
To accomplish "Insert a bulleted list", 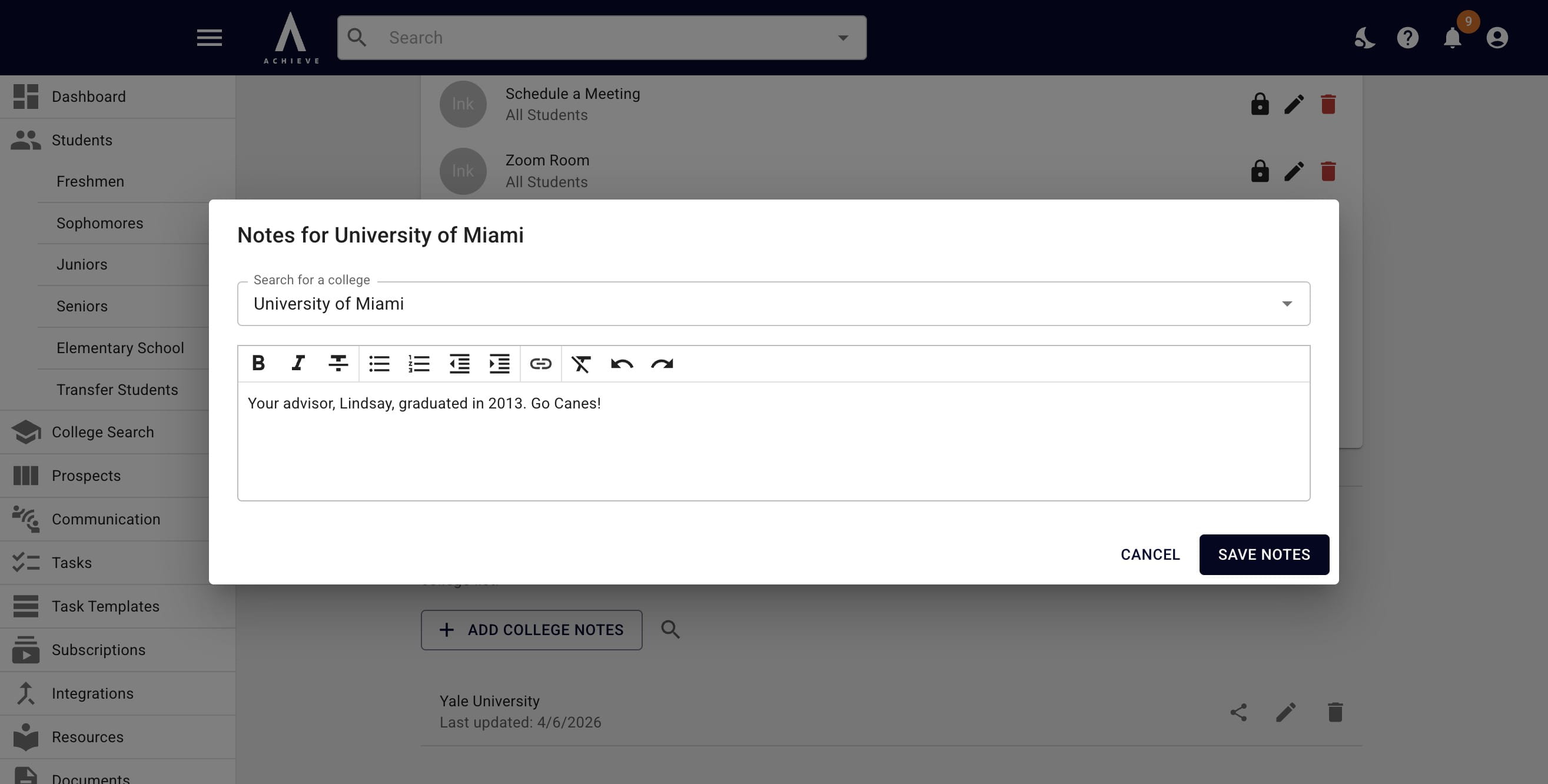I will (x=379, y=364).
